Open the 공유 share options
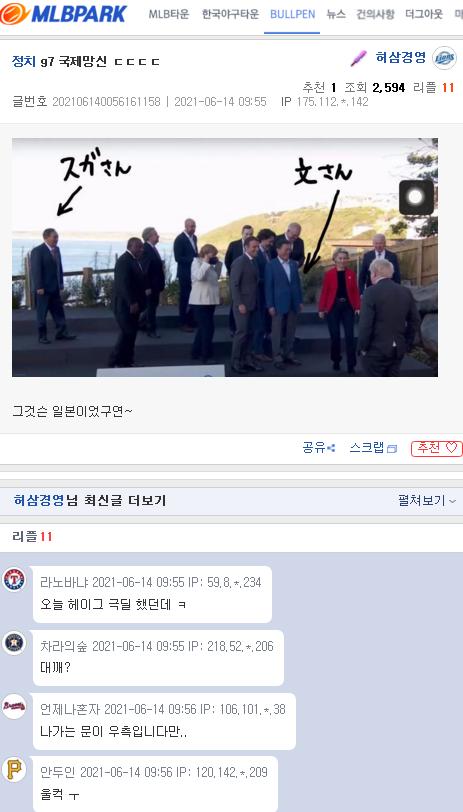463x812 pixels. 319,448
